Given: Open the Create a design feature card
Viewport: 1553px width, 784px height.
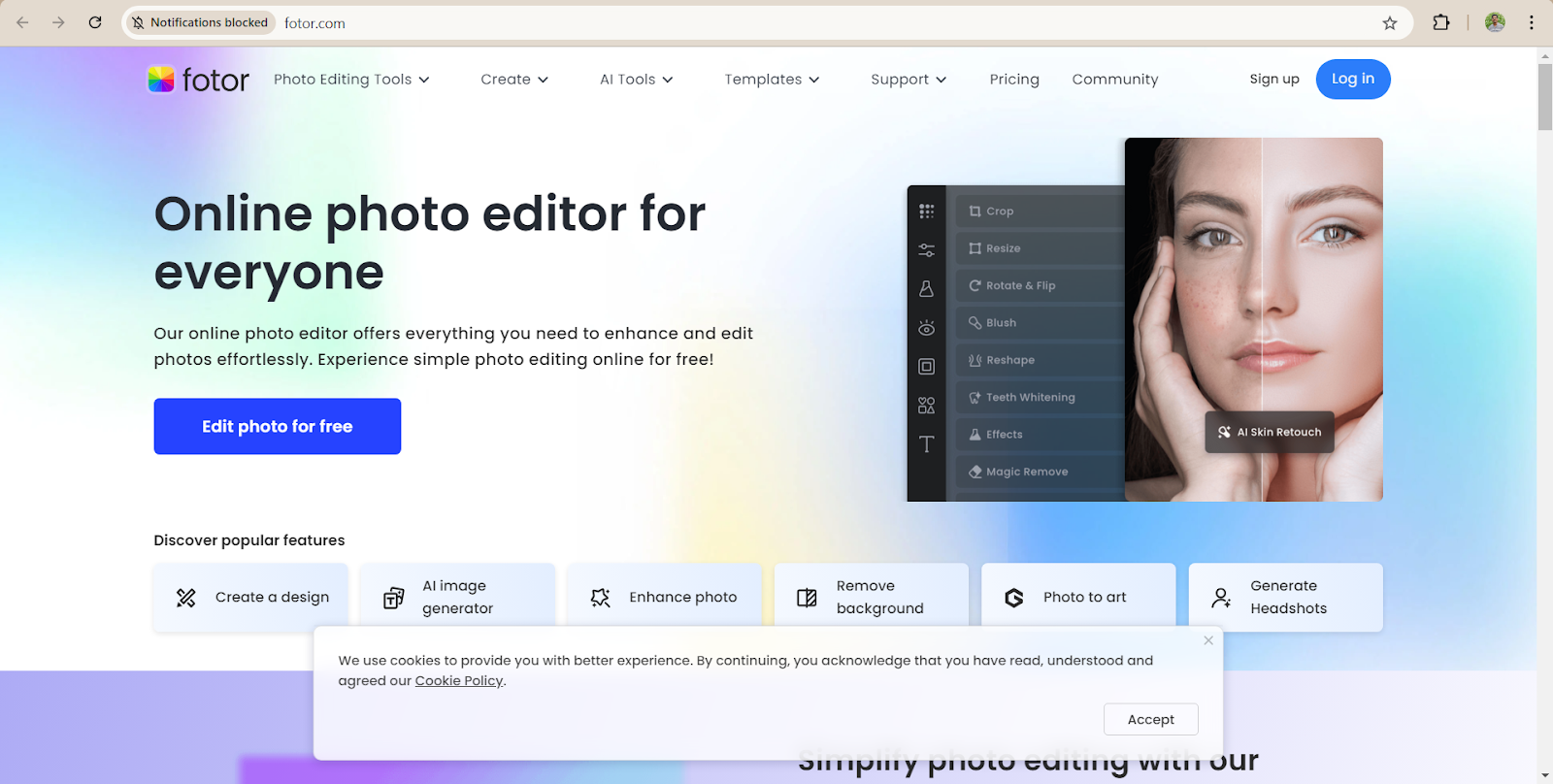Looking at the screenshot, I should click(x=250, y=598).
